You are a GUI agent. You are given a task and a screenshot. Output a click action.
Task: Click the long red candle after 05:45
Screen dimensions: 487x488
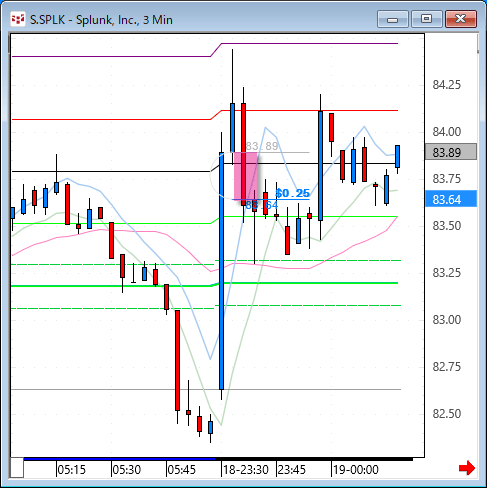pos(177,360)
